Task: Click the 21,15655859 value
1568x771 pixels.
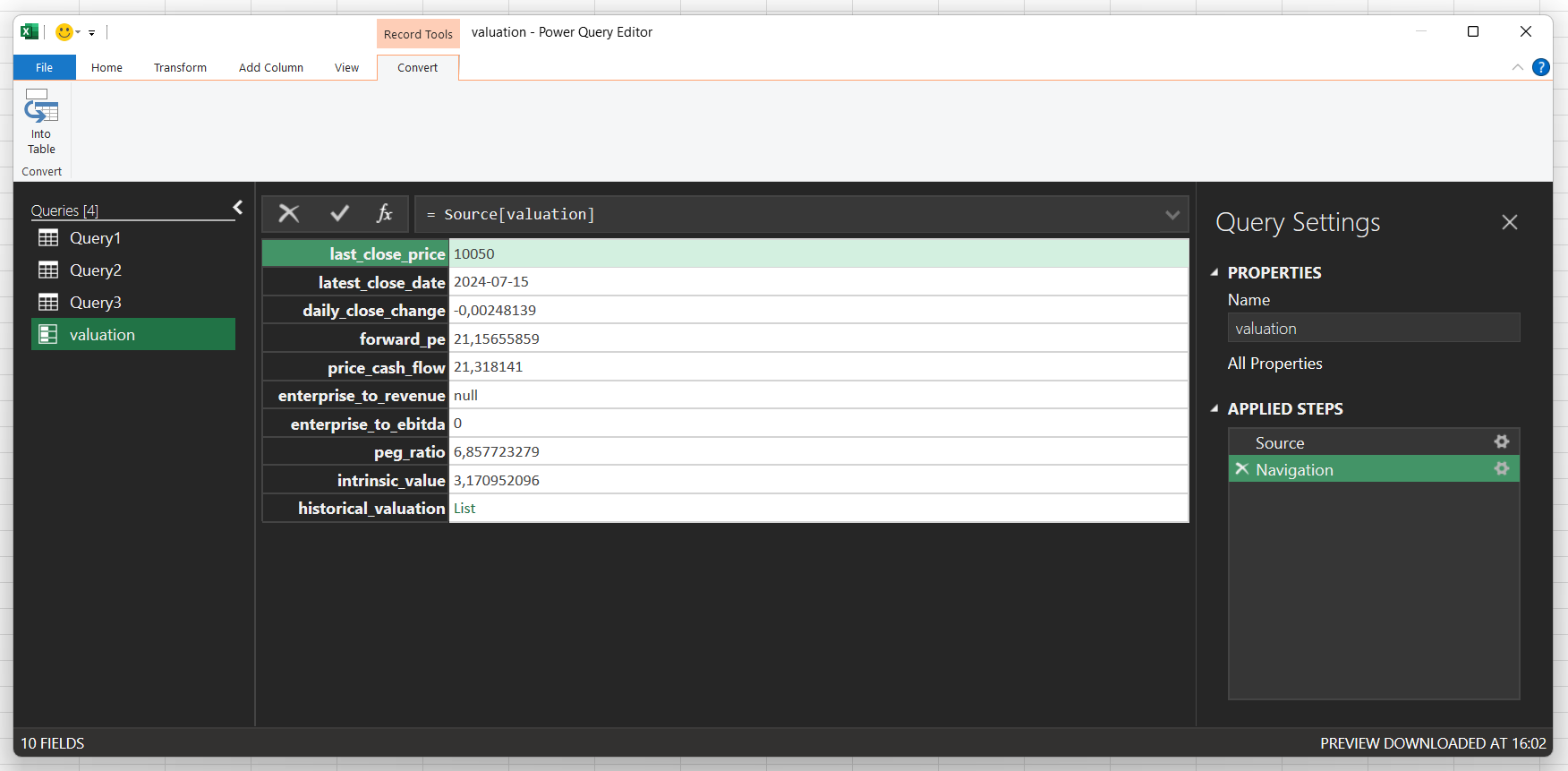Action: pos(497,338)
